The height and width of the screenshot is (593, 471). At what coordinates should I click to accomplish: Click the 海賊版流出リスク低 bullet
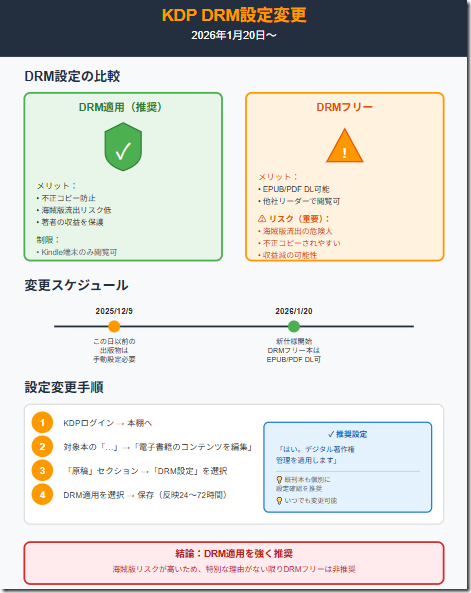74,210
